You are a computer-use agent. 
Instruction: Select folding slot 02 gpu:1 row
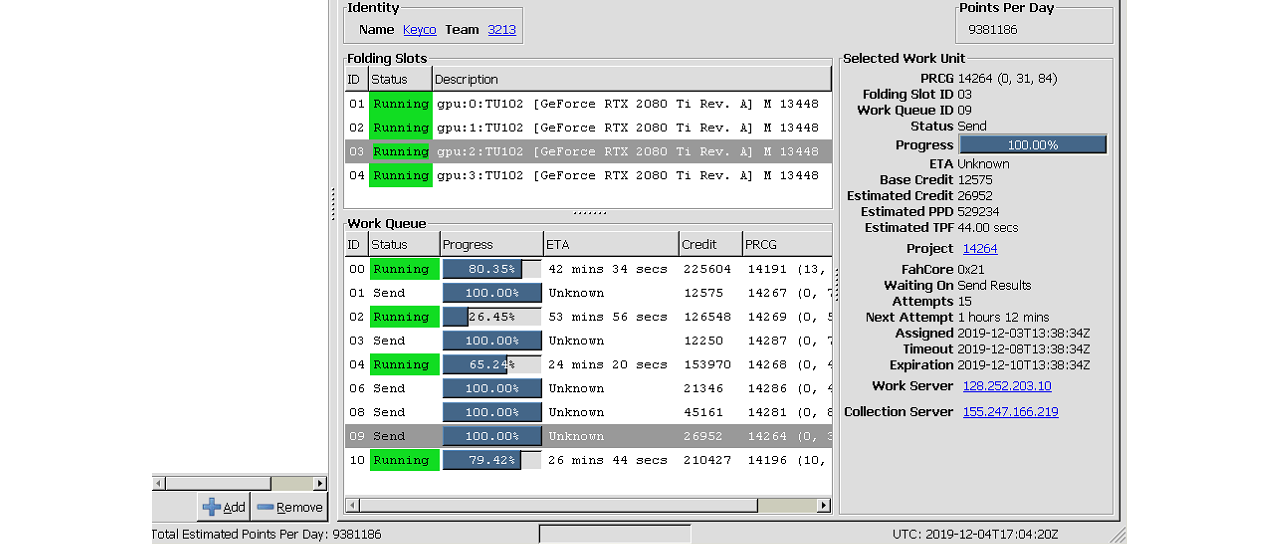(588, 128)
